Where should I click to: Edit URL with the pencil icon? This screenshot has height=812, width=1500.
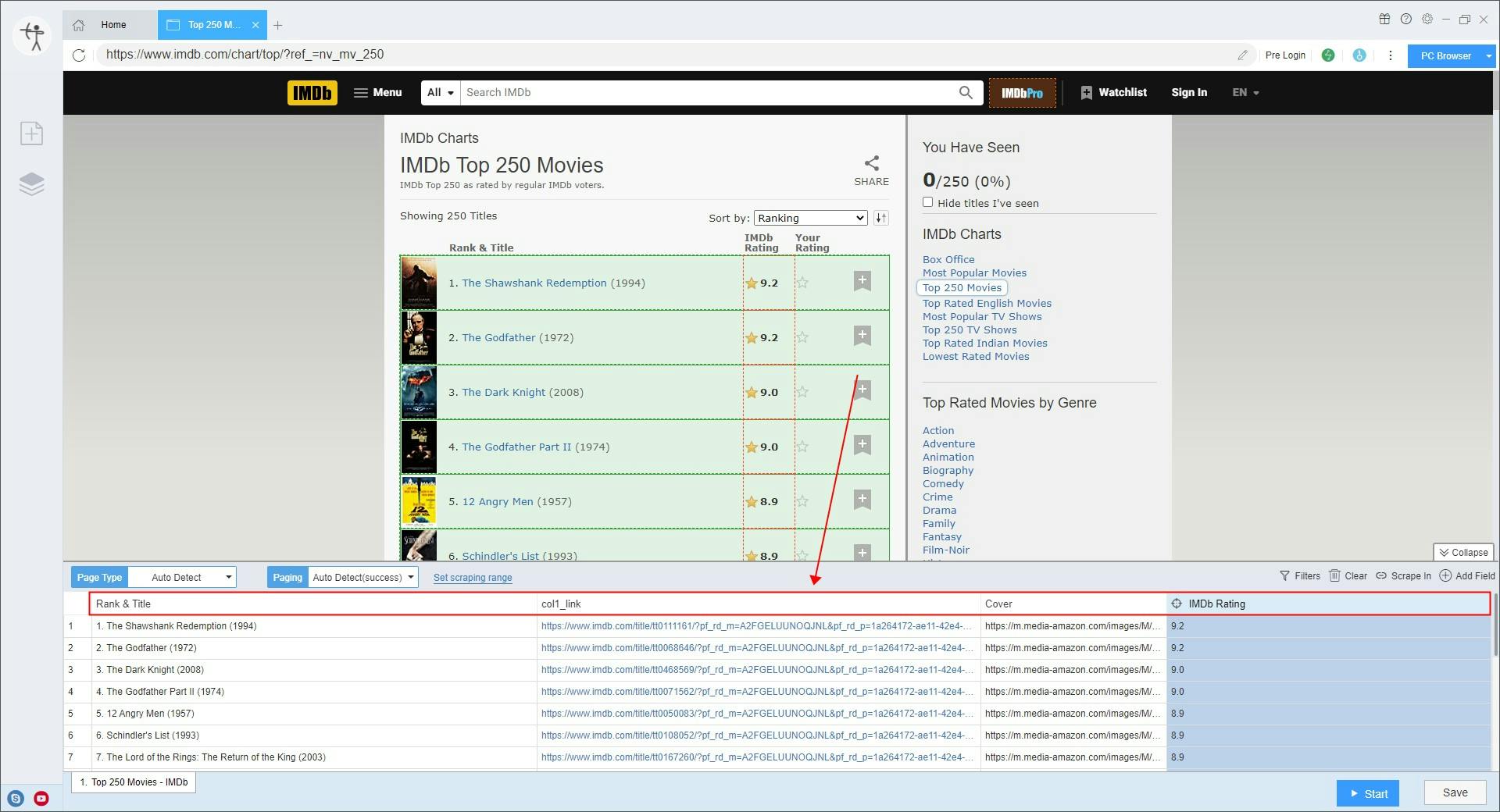tap(1242, 55)
